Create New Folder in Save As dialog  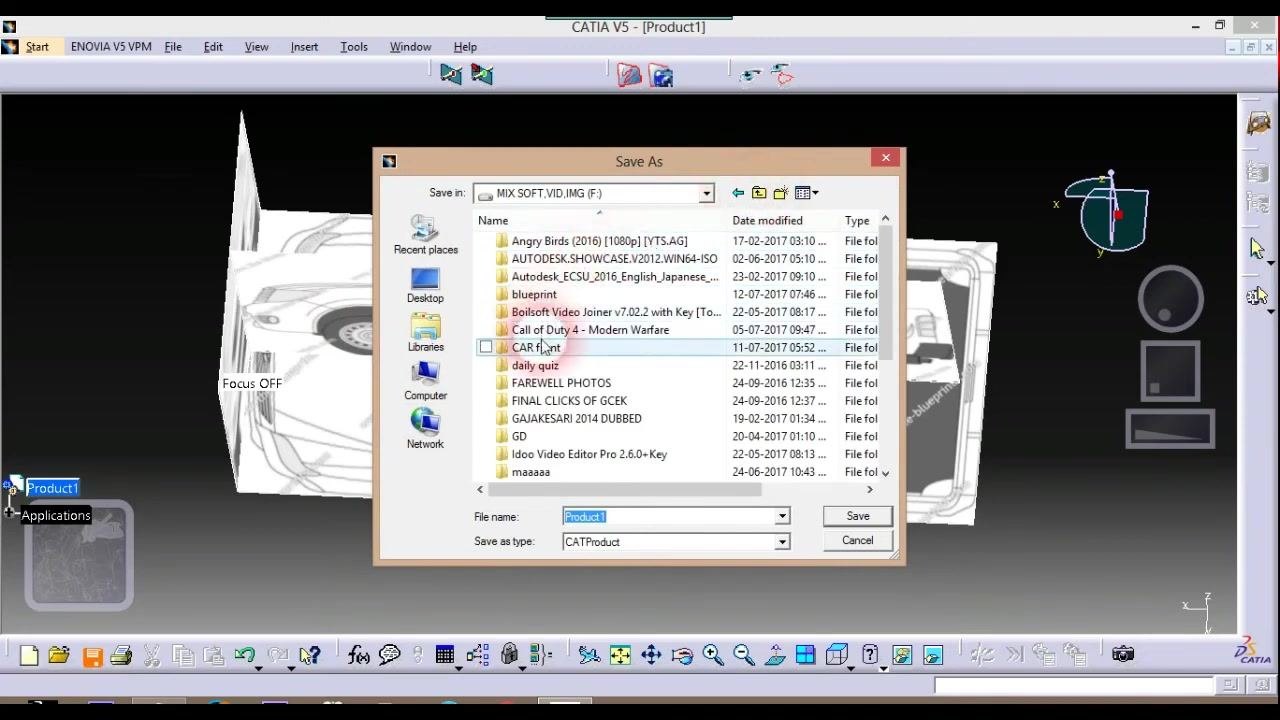click(780, 193)
